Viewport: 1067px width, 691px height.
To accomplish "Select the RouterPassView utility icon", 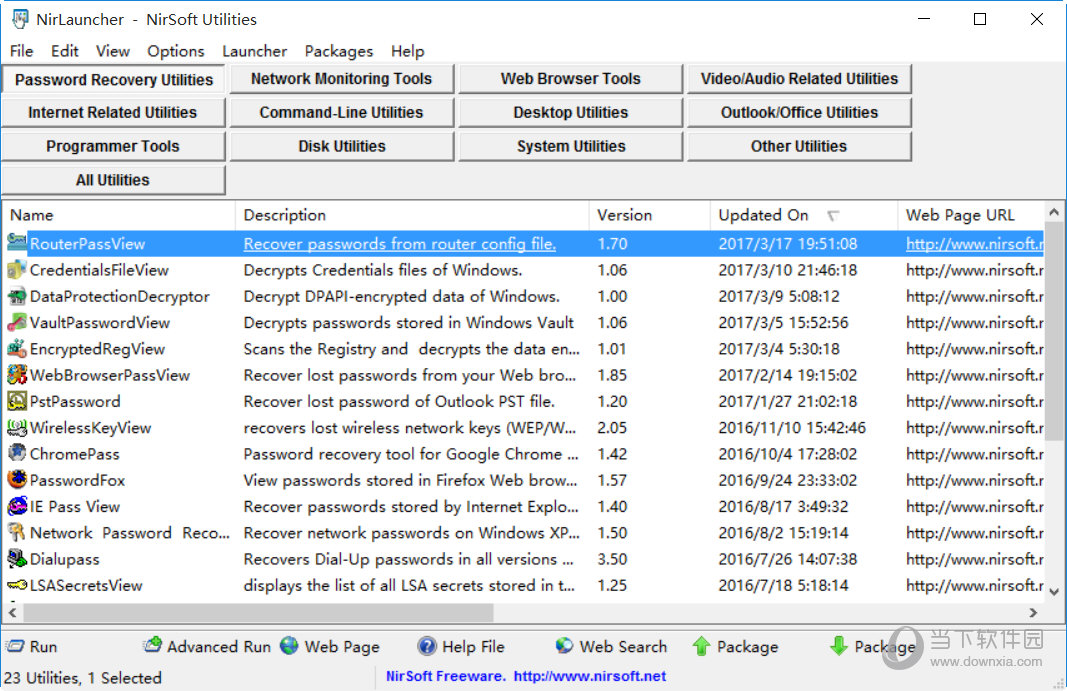I will (17, 243).
